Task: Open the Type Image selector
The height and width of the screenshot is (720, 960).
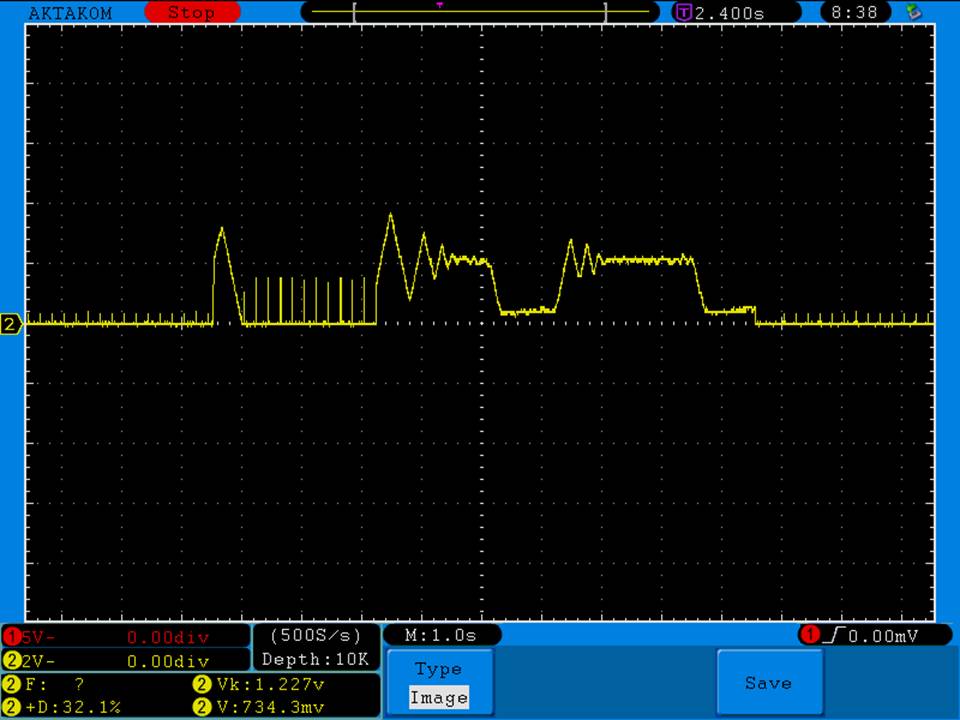Action: coord(439,684)
